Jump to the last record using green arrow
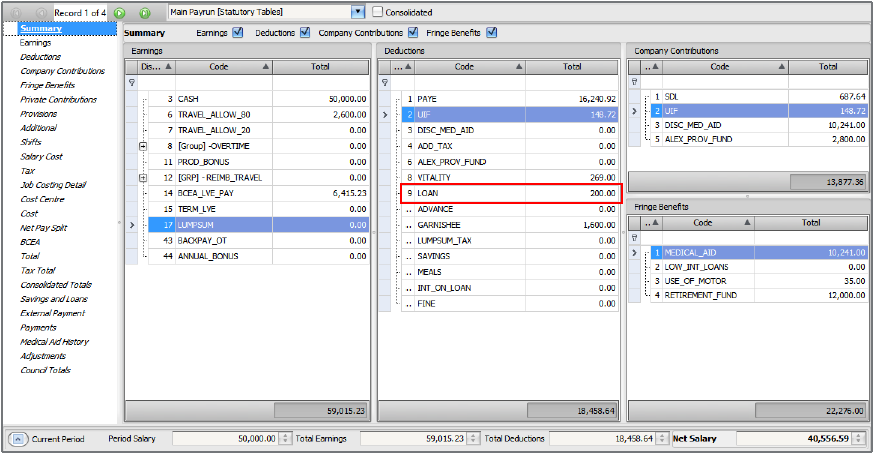The width and height of the screenshot is (874, 455). click(x=145, y=12)
